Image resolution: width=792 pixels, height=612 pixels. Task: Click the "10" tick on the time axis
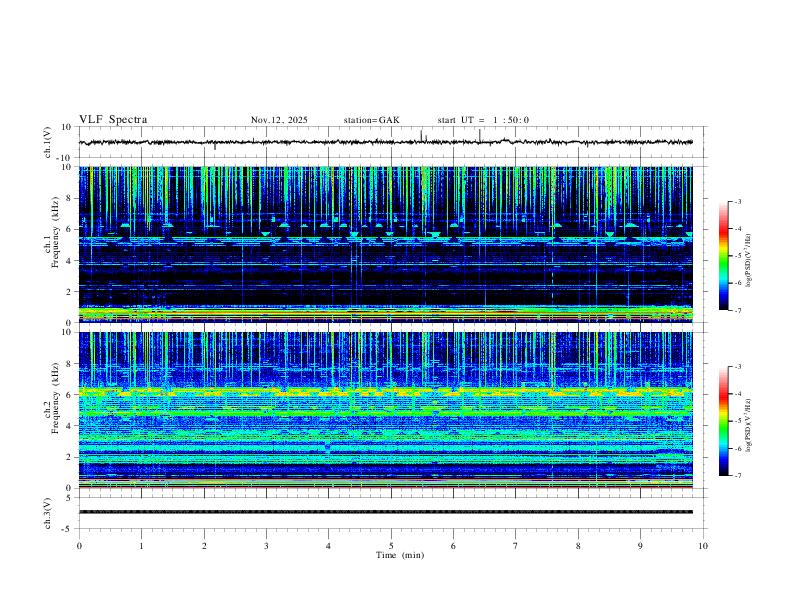pyautogui.click(x=703, y=546)
